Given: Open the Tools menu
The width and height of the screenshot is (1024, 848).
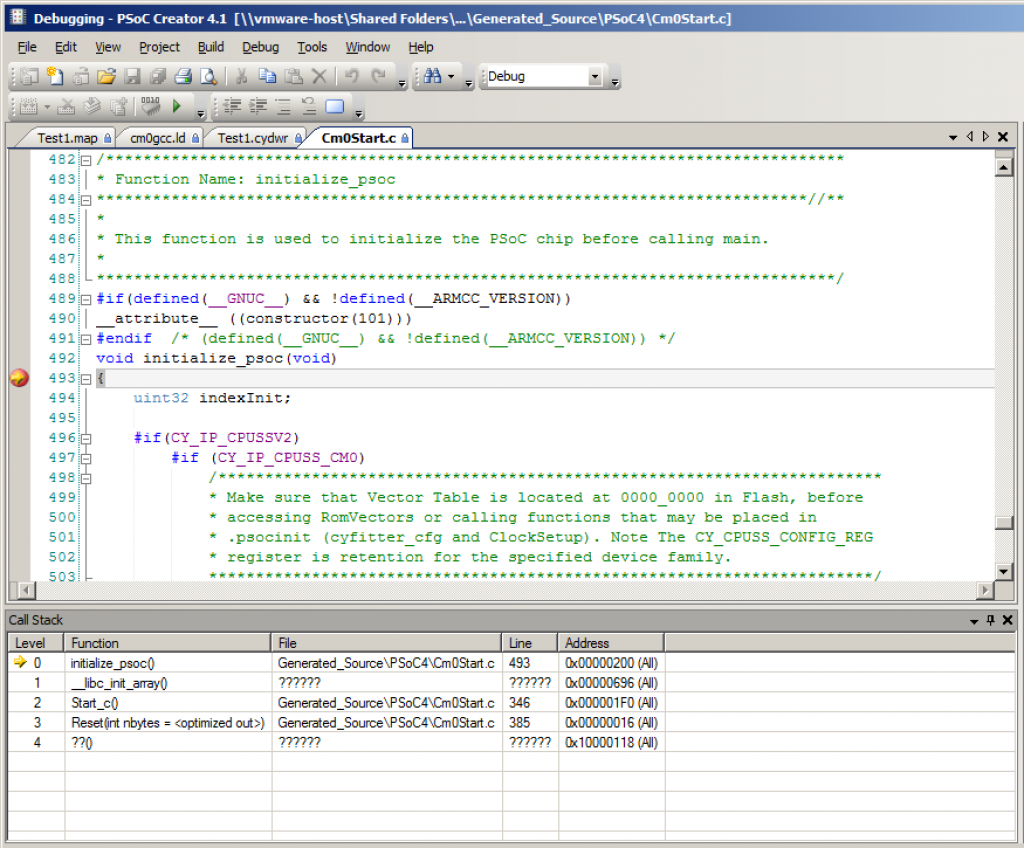Looking at the screenshot, I should tap(312, 47).
